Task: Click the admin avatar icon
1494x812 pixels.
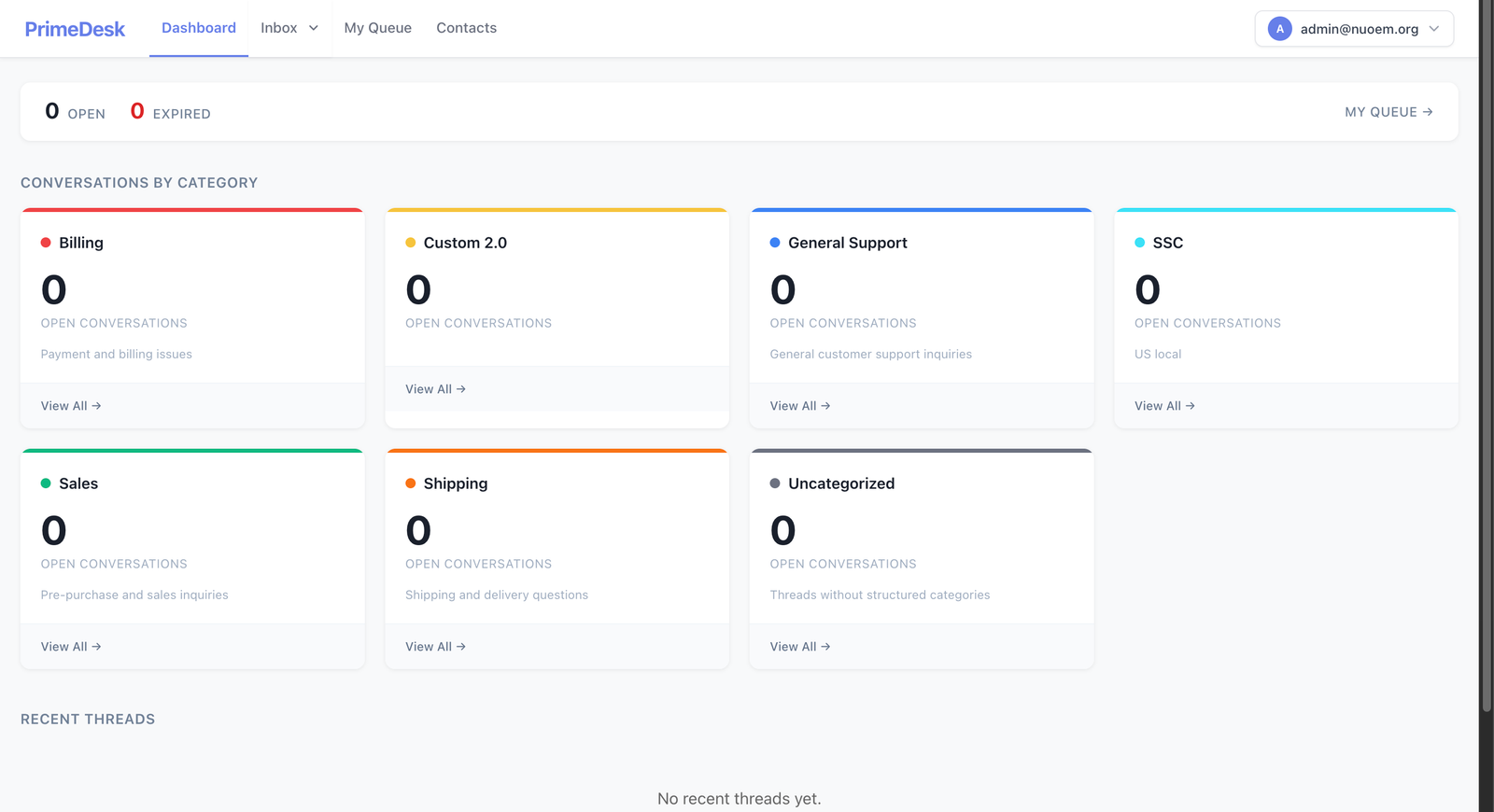Action: tap(1279, 29)
